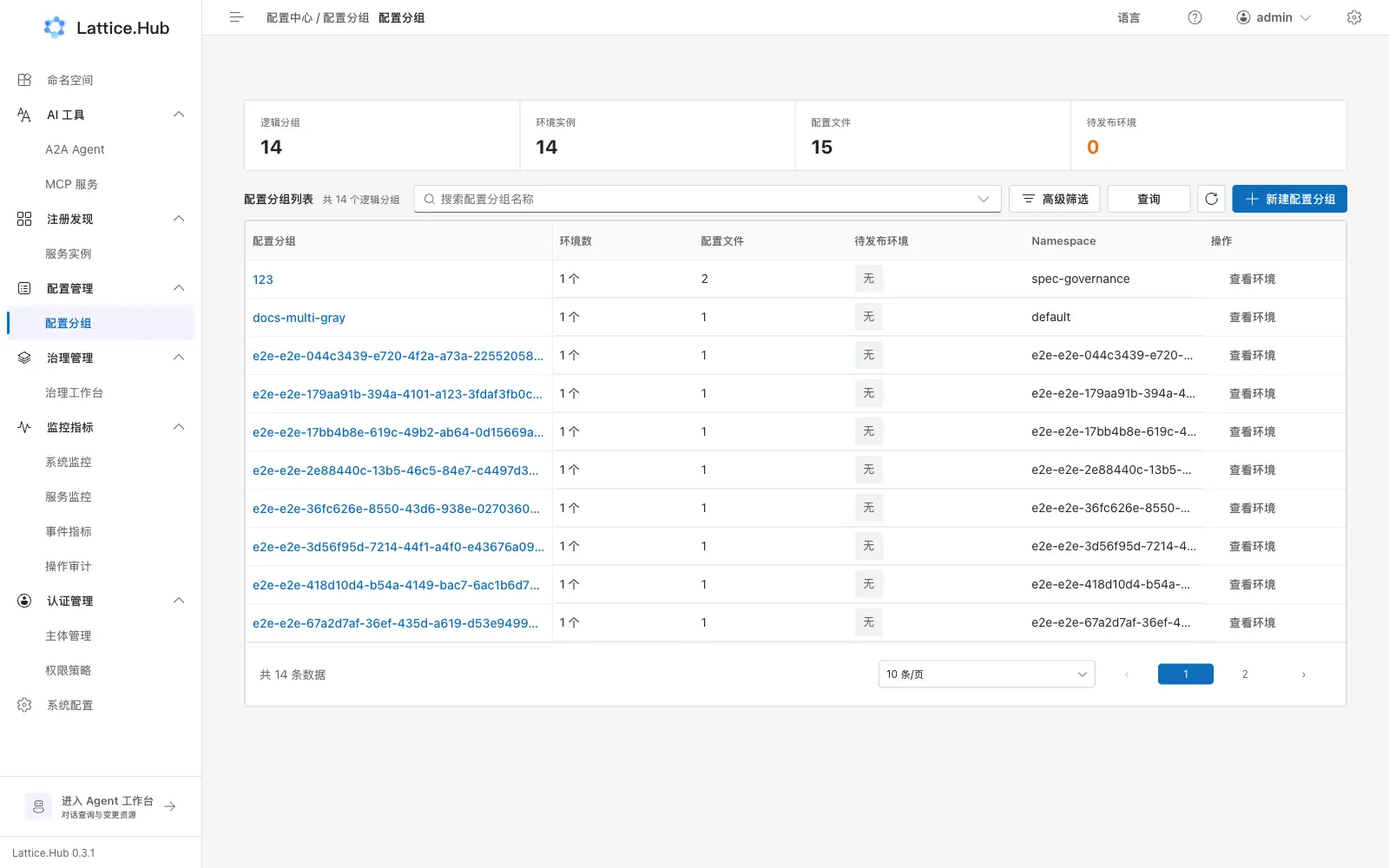Click 配置中心 breadcrumb

(289, 17)
